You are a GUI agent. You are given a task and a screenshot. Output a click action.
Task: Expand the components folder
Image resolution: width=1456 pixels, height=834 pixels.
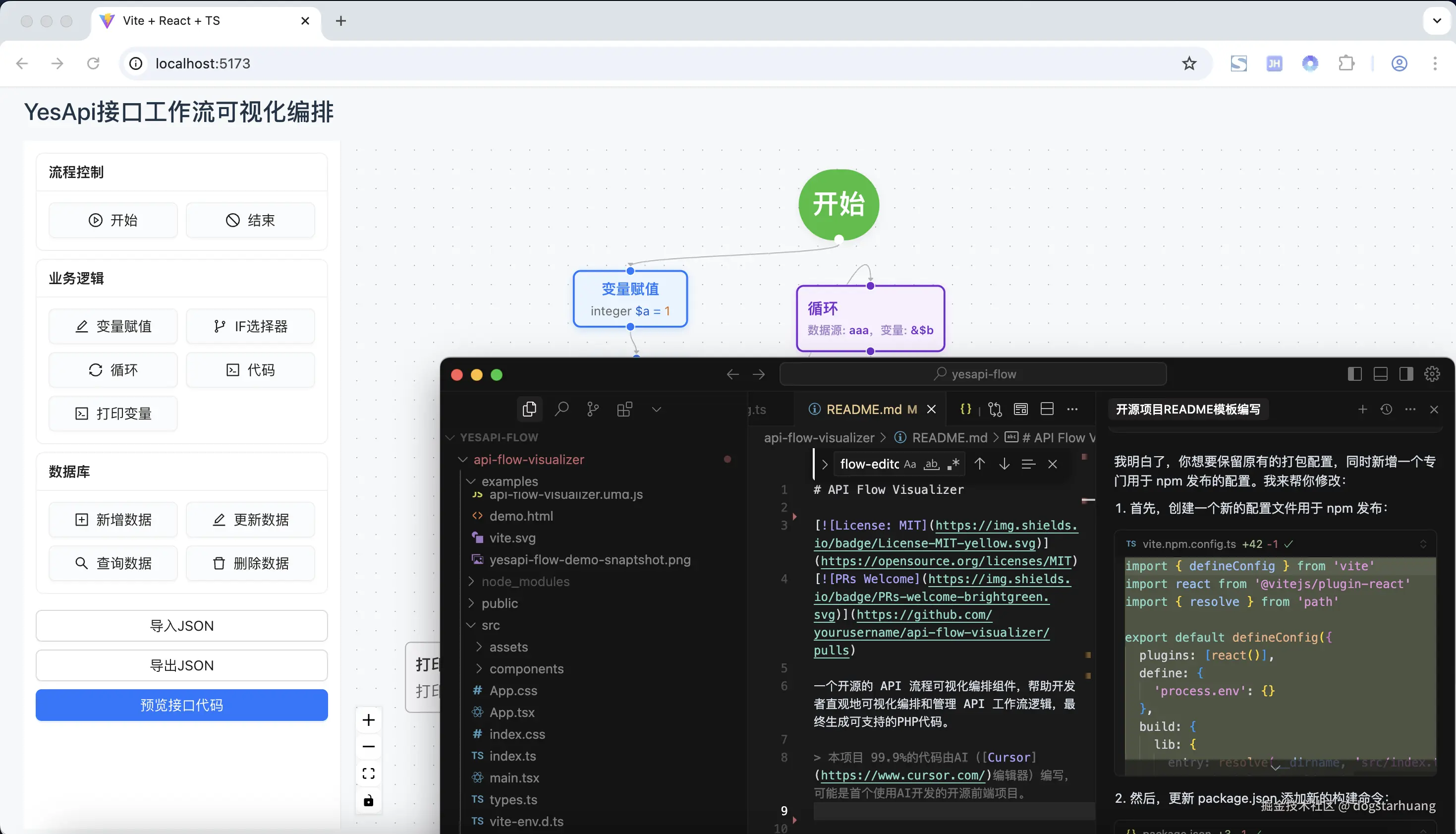526,668
